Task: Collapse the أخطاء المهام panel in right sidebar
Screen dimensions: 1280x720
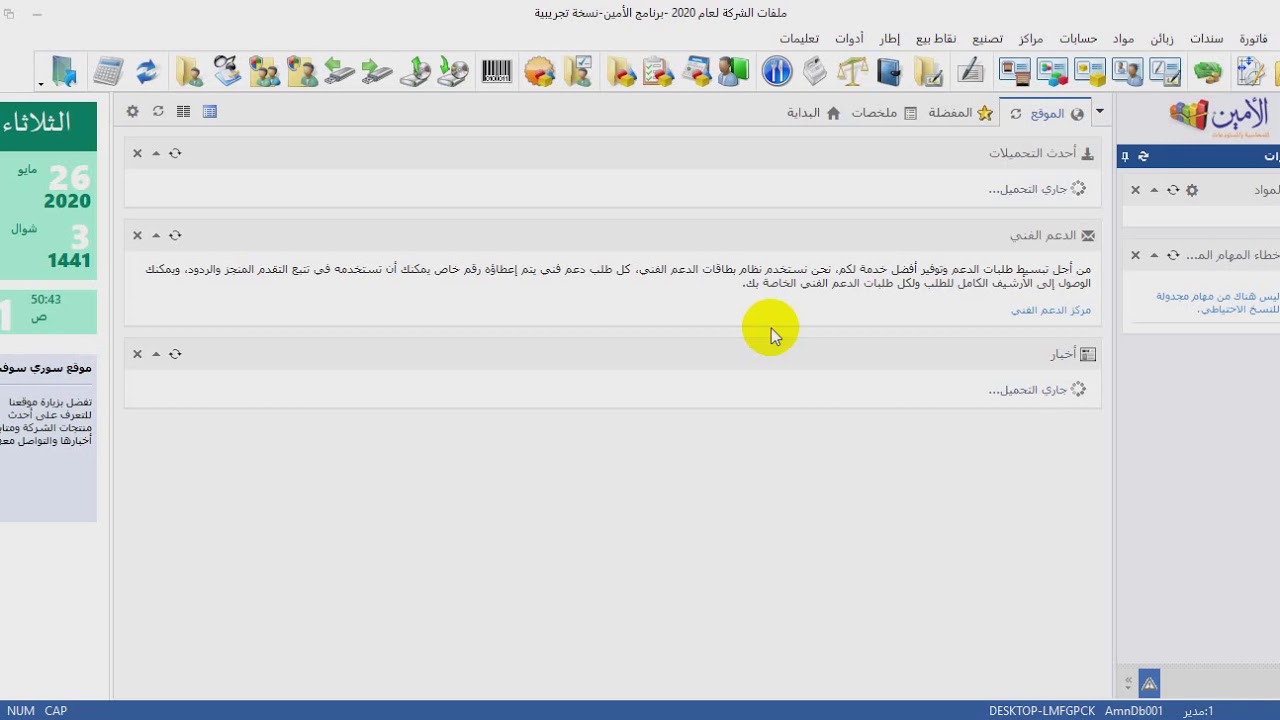Action: coord(1154,255)
